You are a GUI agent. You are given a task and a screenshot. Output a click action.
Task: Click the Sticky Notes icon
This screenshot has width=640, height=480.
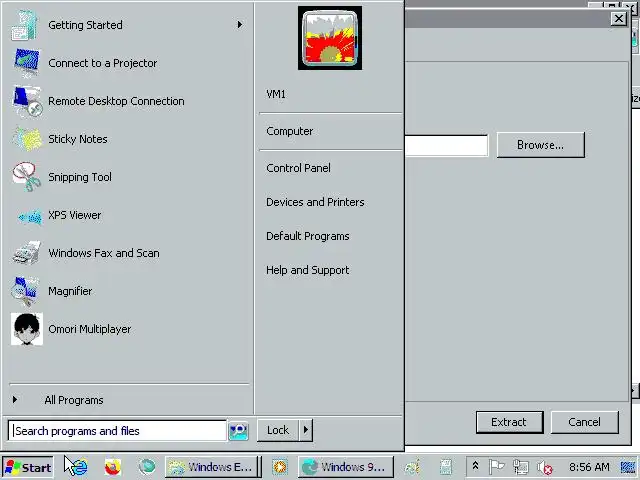click(27, 139)
